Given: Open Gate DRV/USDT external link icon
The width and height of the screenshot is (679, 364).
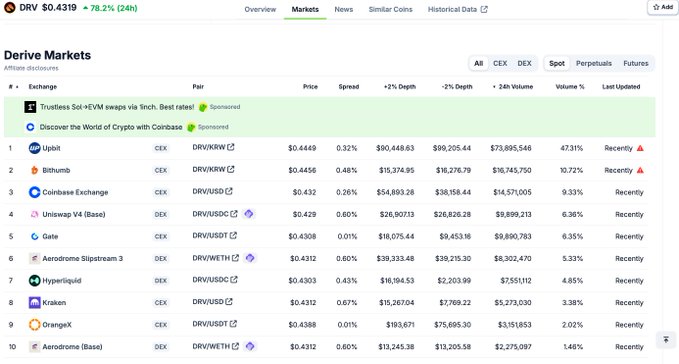Looking at the screenshot, I should [x=233, y=235].
